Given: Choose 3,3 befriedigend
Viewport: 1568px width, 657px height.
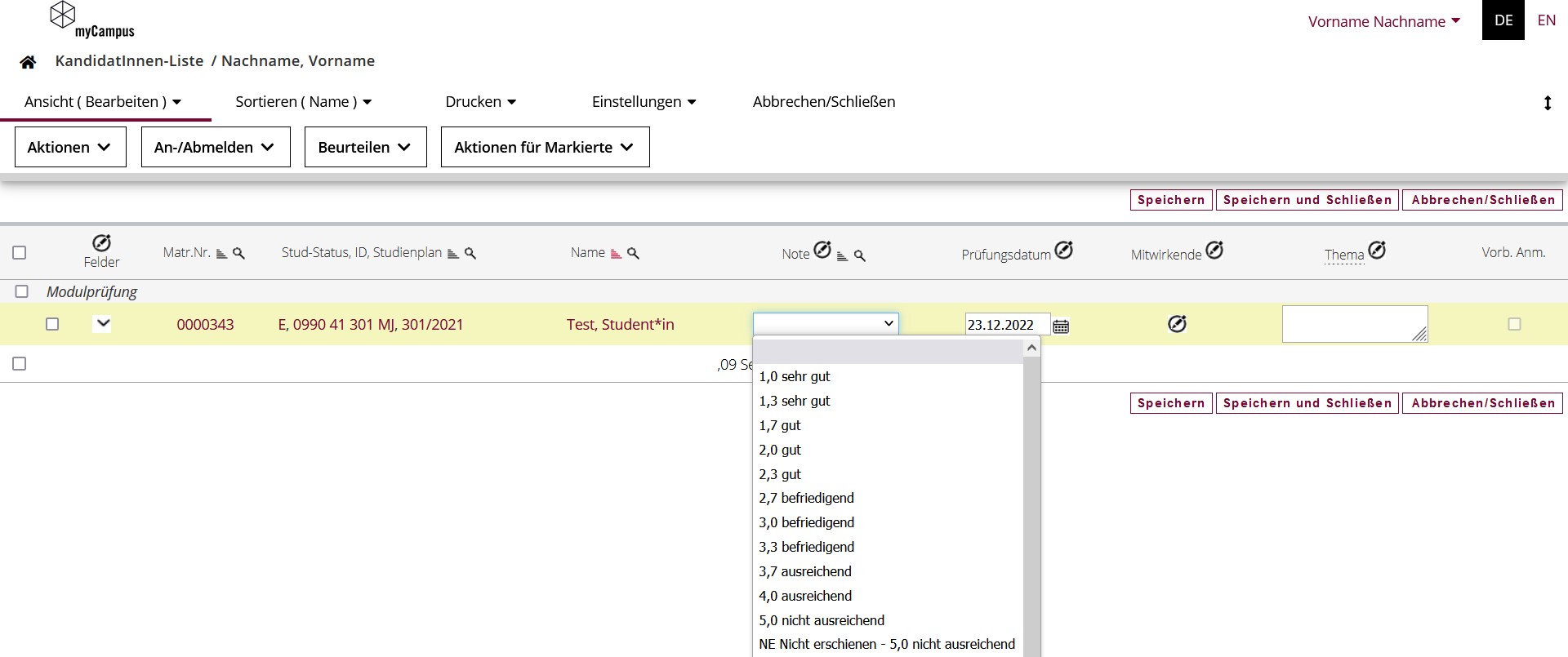Looking at the screenshot, I should tap(888, 547).
